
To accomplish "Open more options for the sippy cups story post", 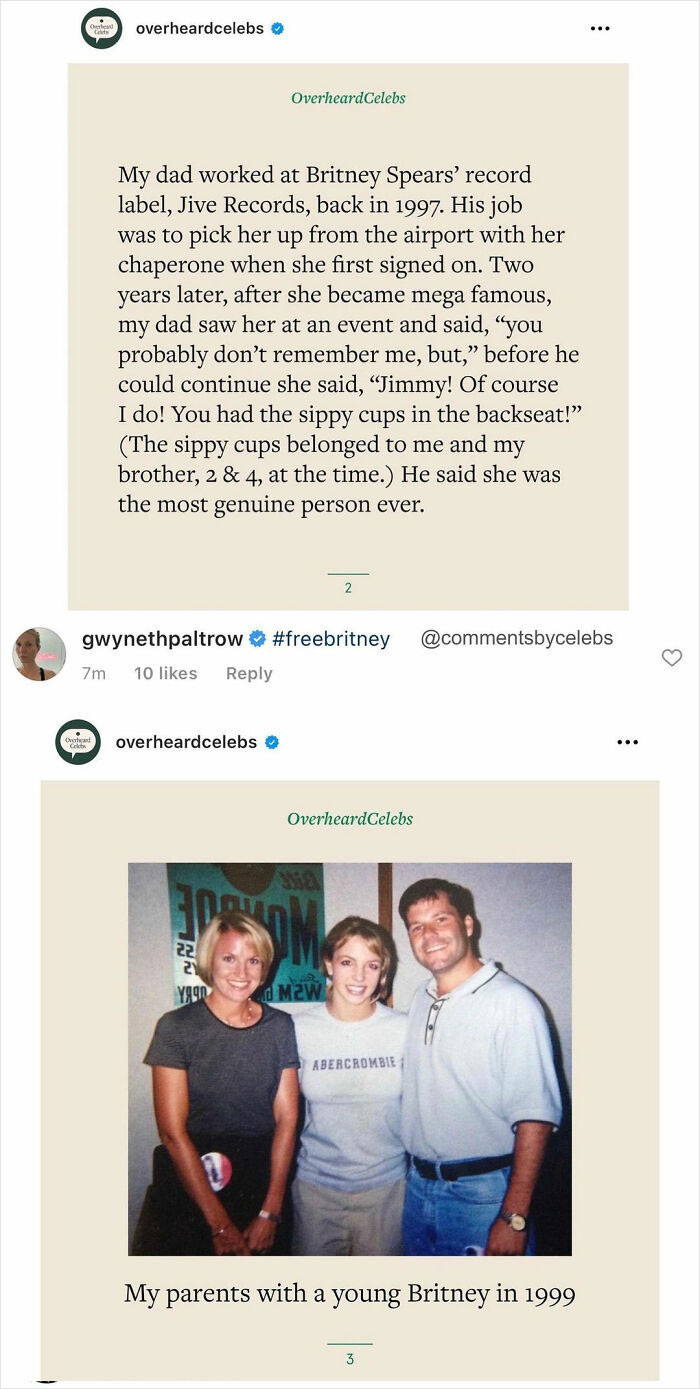I will coord(600,29).
